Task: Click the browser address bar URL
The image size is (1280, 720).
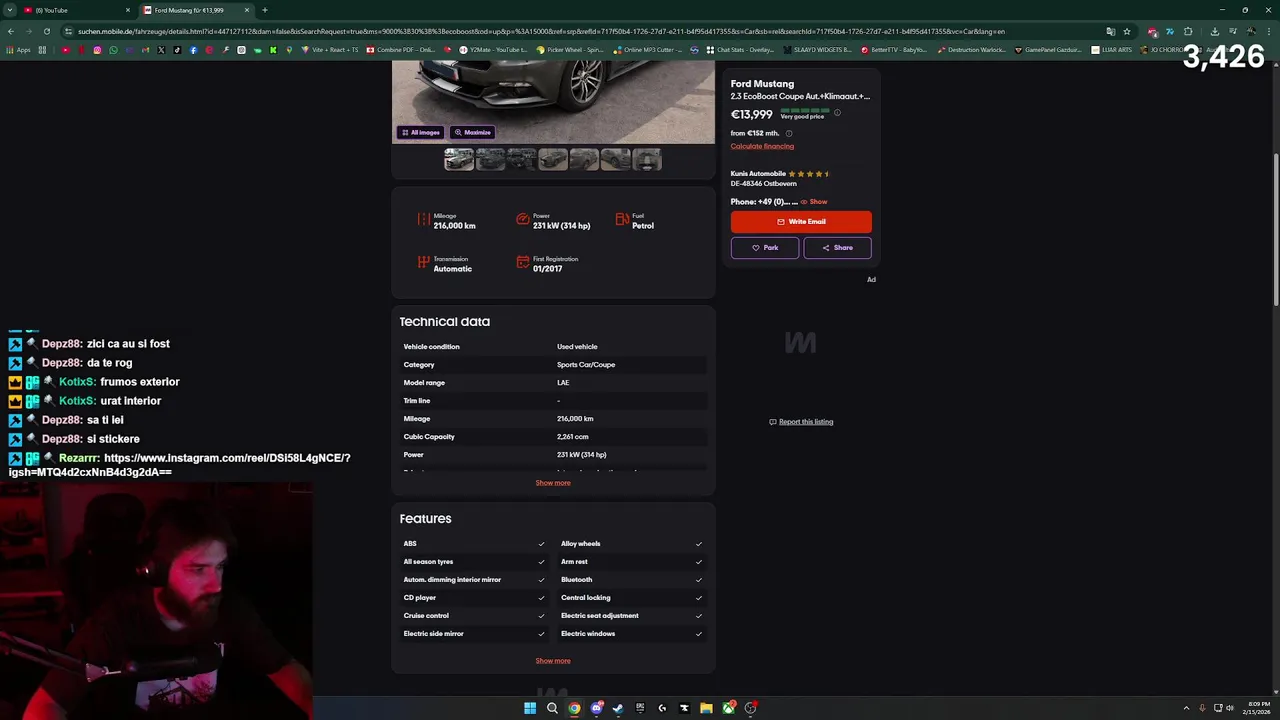Action: click(x=540, y=31)
